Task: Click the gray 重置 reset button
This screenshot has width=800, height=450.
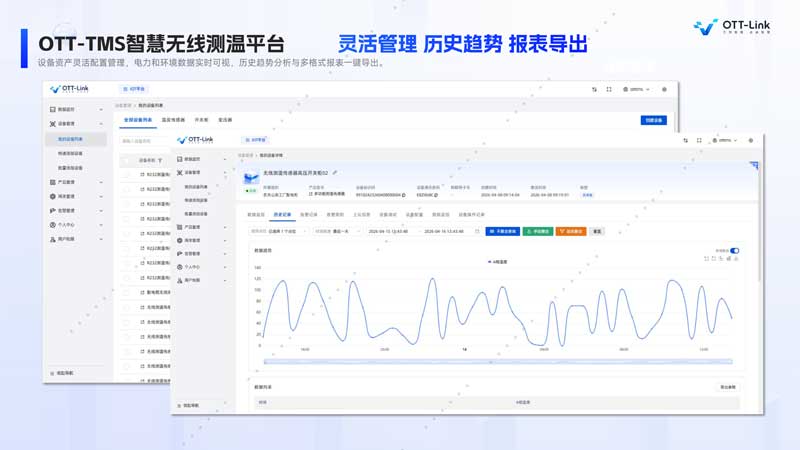Action: [x=597, y=231]
